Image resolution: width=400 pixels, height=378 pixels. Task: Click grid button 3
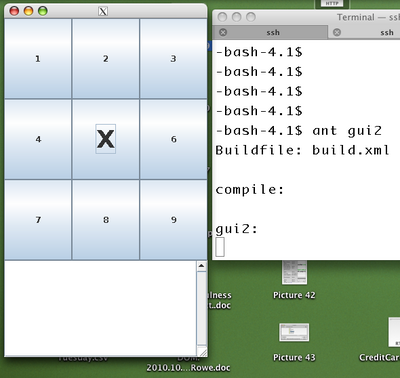173,59
